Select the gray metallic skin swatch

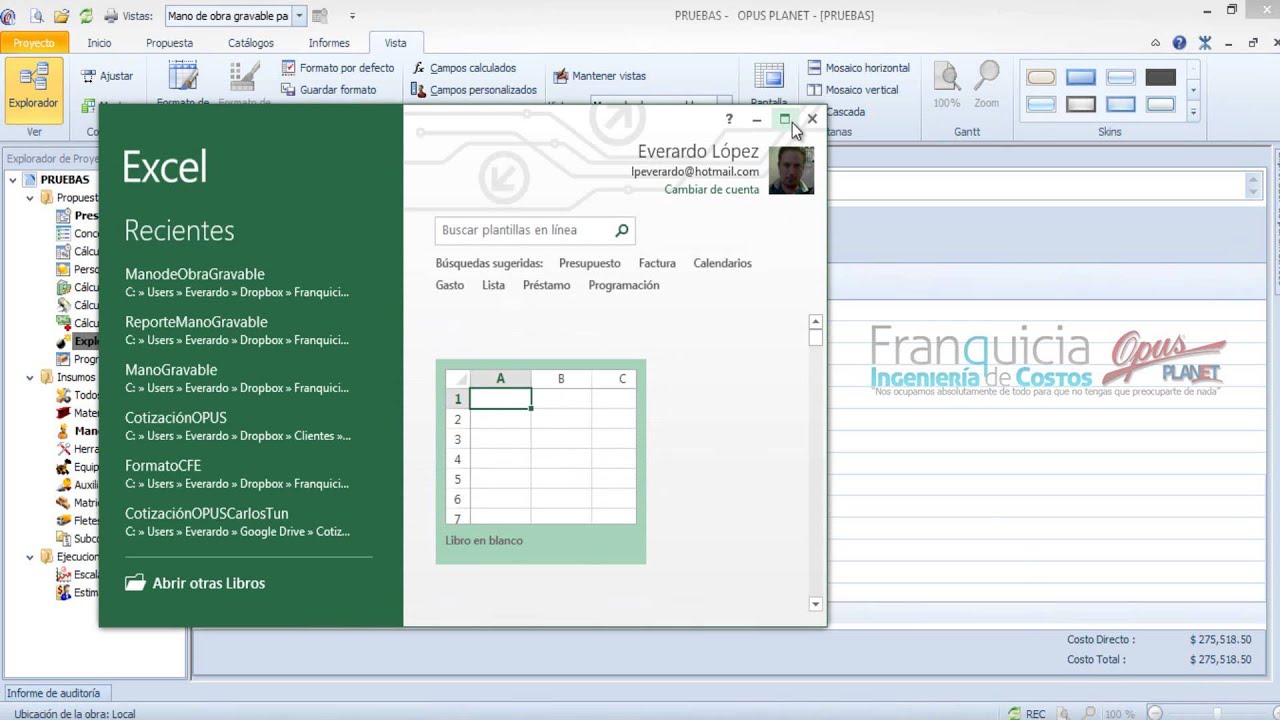pyautogui.click(x=1081, y=104)
